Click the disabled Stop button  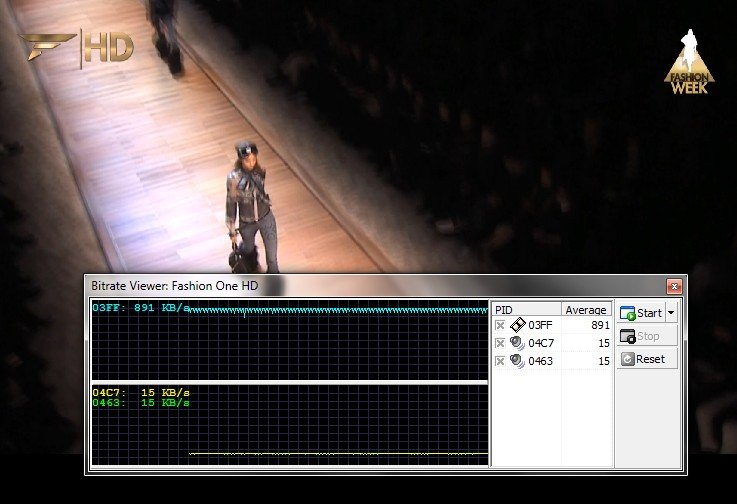click(647, 336)
